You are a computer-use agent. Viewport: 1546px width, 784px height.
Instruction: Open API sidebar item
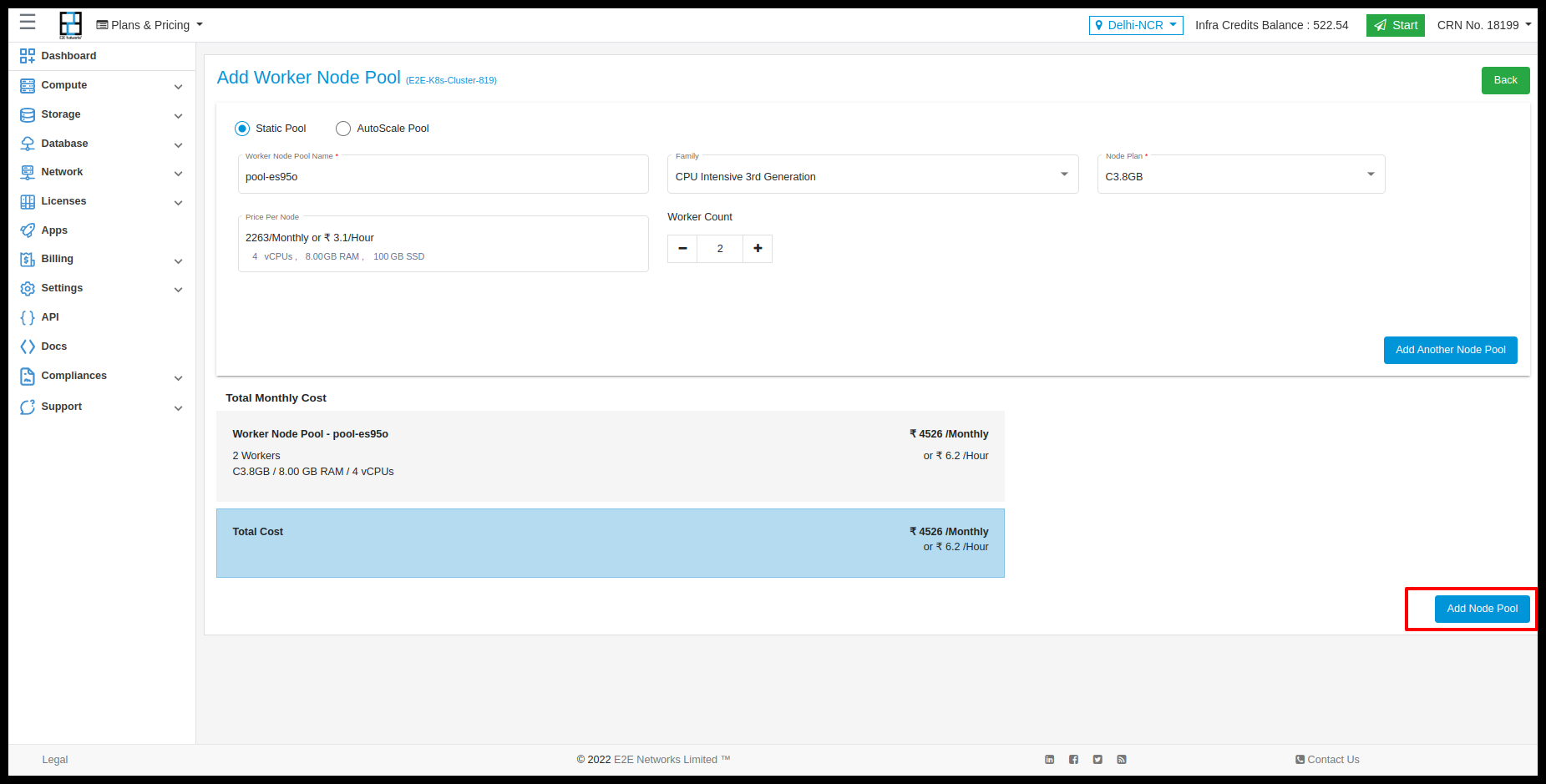click(50, 317)
